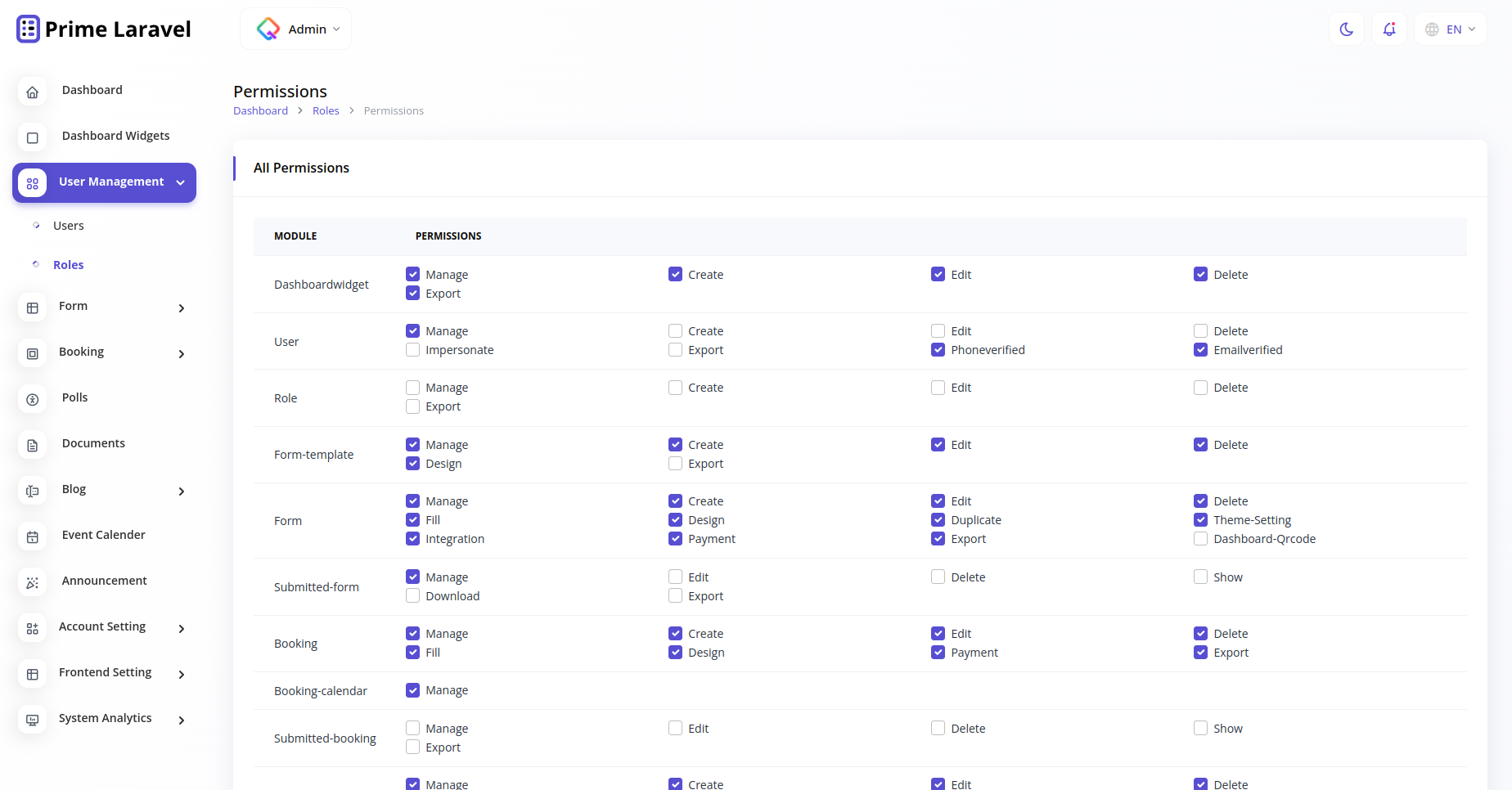Open the Admin role dropdown
The image size is (1512, 790).
click(295, 28)
